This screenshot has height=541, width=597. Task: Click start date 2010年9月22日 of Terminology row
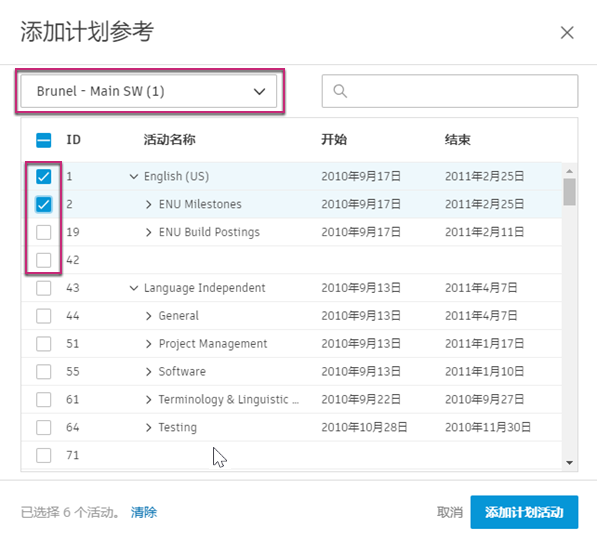pos(361,399)
